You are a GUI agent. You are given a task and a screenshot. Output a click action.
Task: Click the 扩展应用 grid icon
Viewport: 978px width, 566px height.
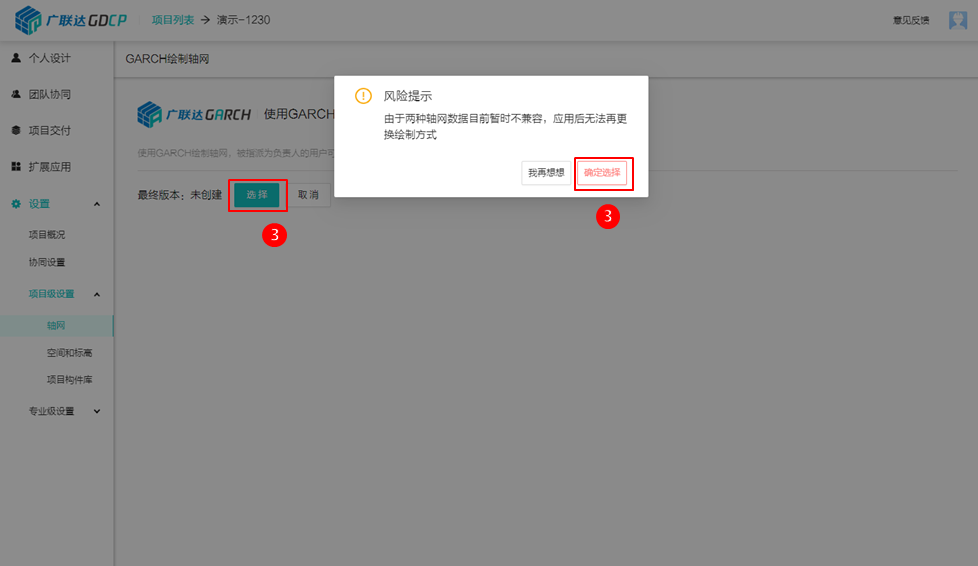coord(16,166)
